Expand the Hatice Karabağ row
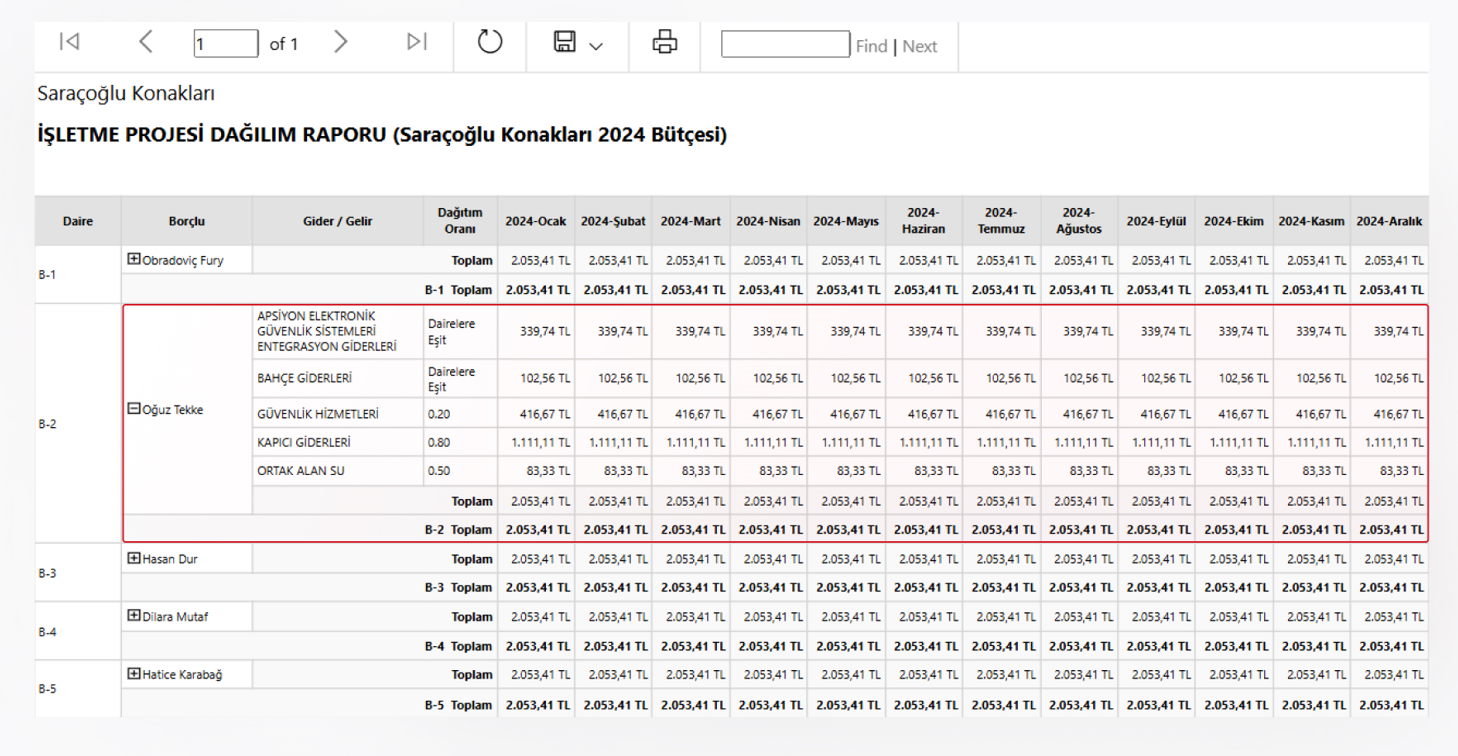The image size is (1458, 756). 134,673
